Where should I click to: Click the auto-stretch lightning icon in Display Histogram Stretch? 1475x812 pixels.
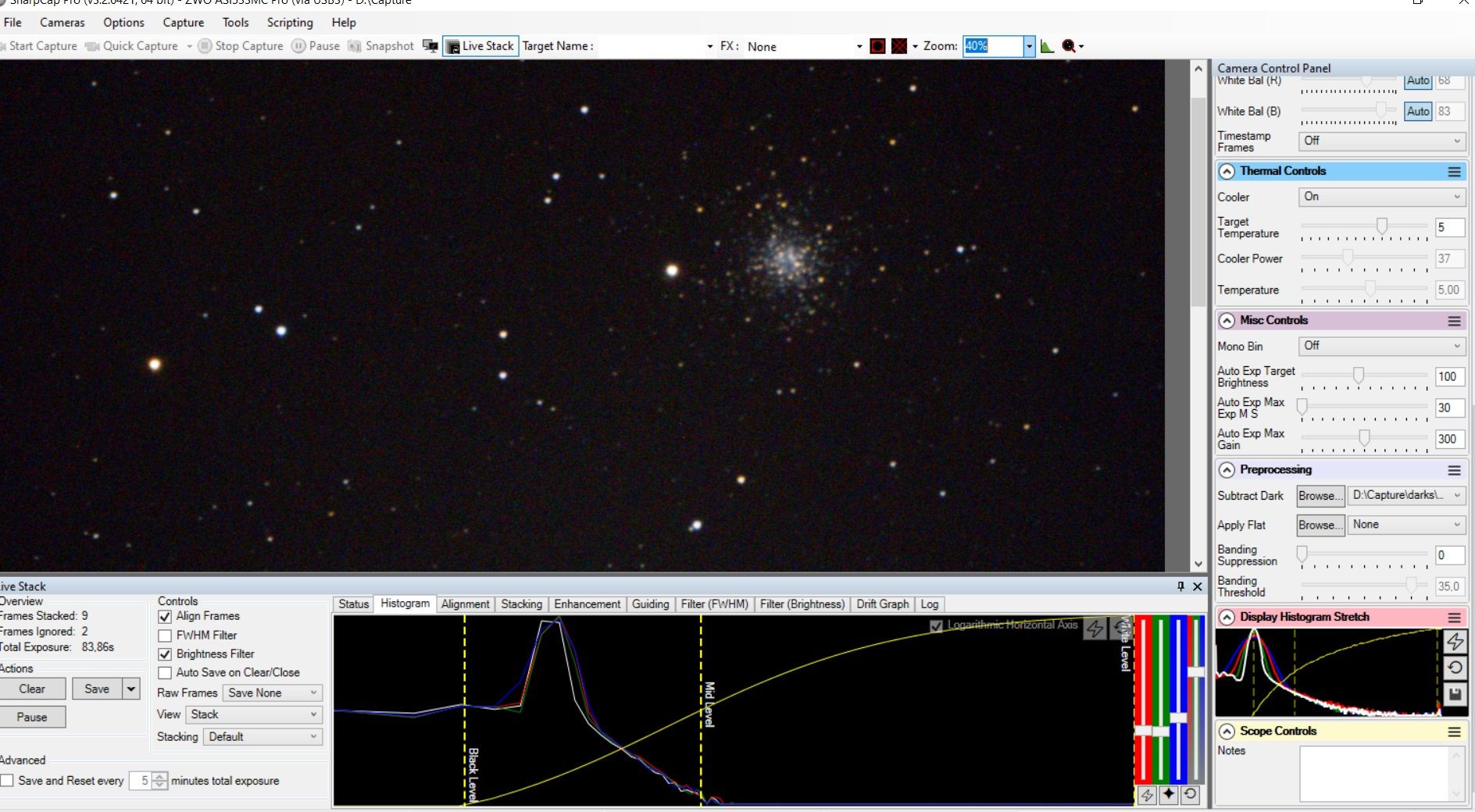coord(1455,642)
